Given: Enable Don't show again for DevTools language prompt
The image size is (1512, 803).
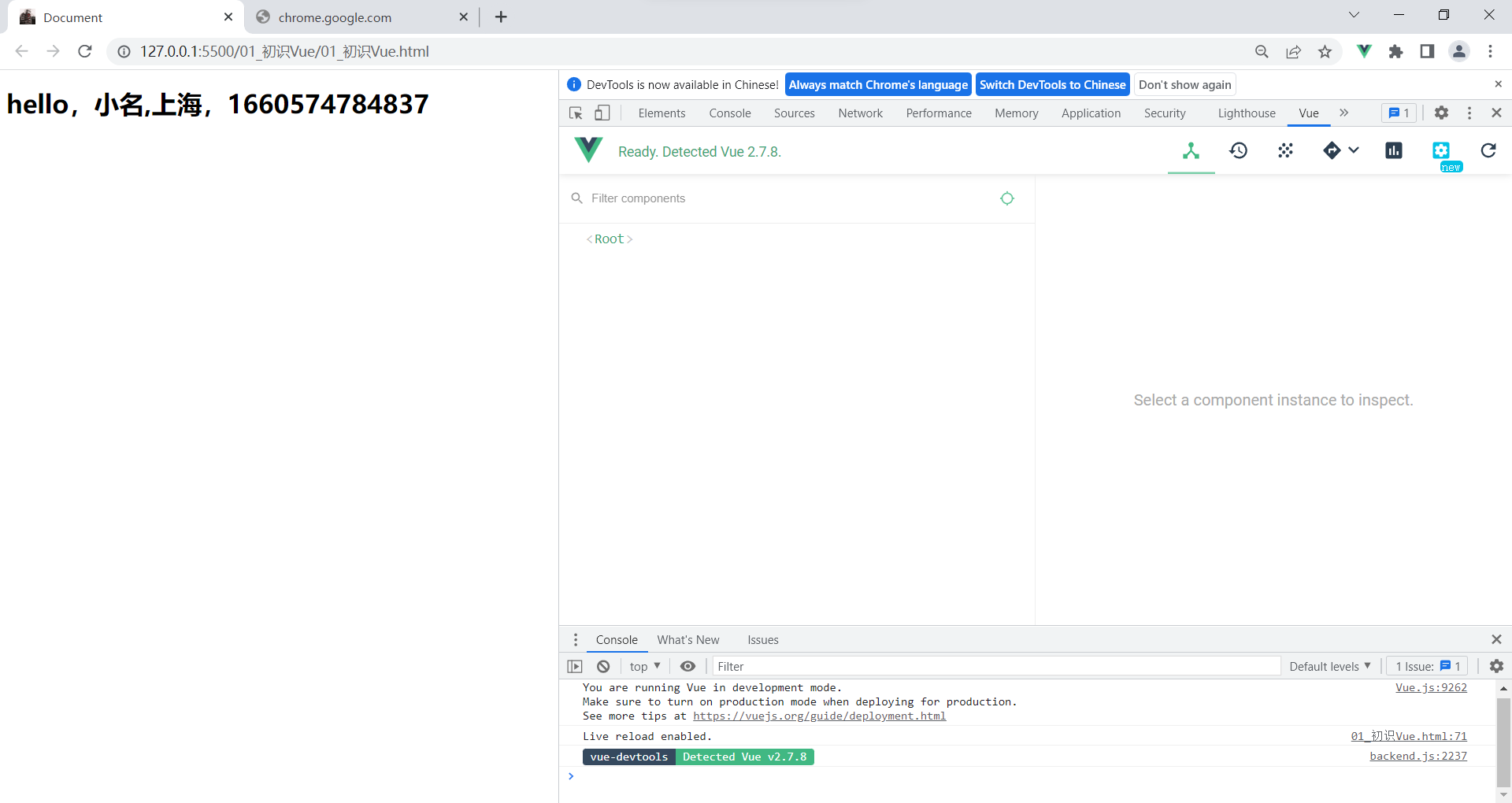Looking at the screenshot, I should [x=1184, y=84].
